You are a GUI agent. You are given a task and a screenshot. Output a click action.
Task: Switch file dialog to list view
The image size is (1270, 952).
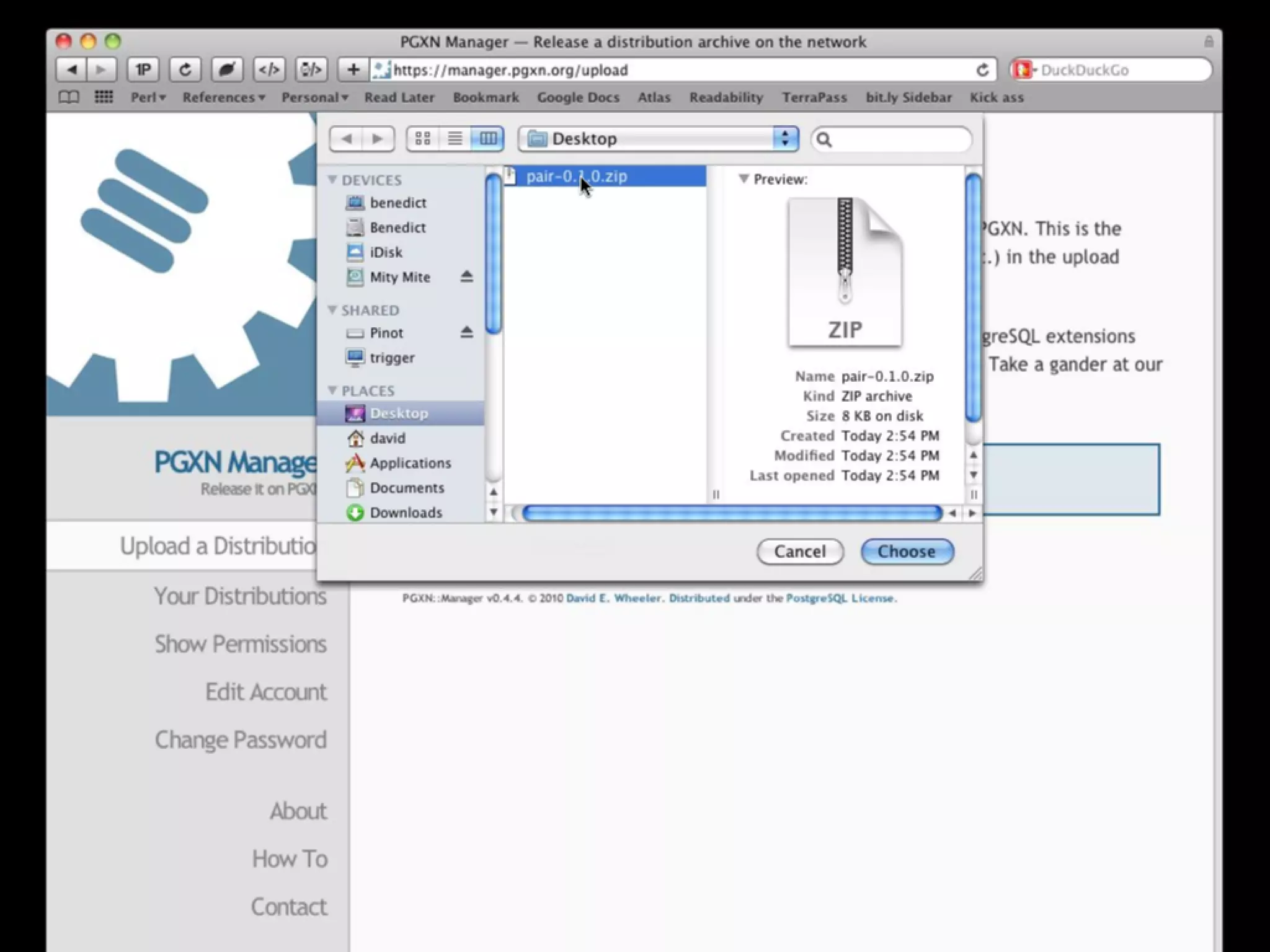coord(455,139)
